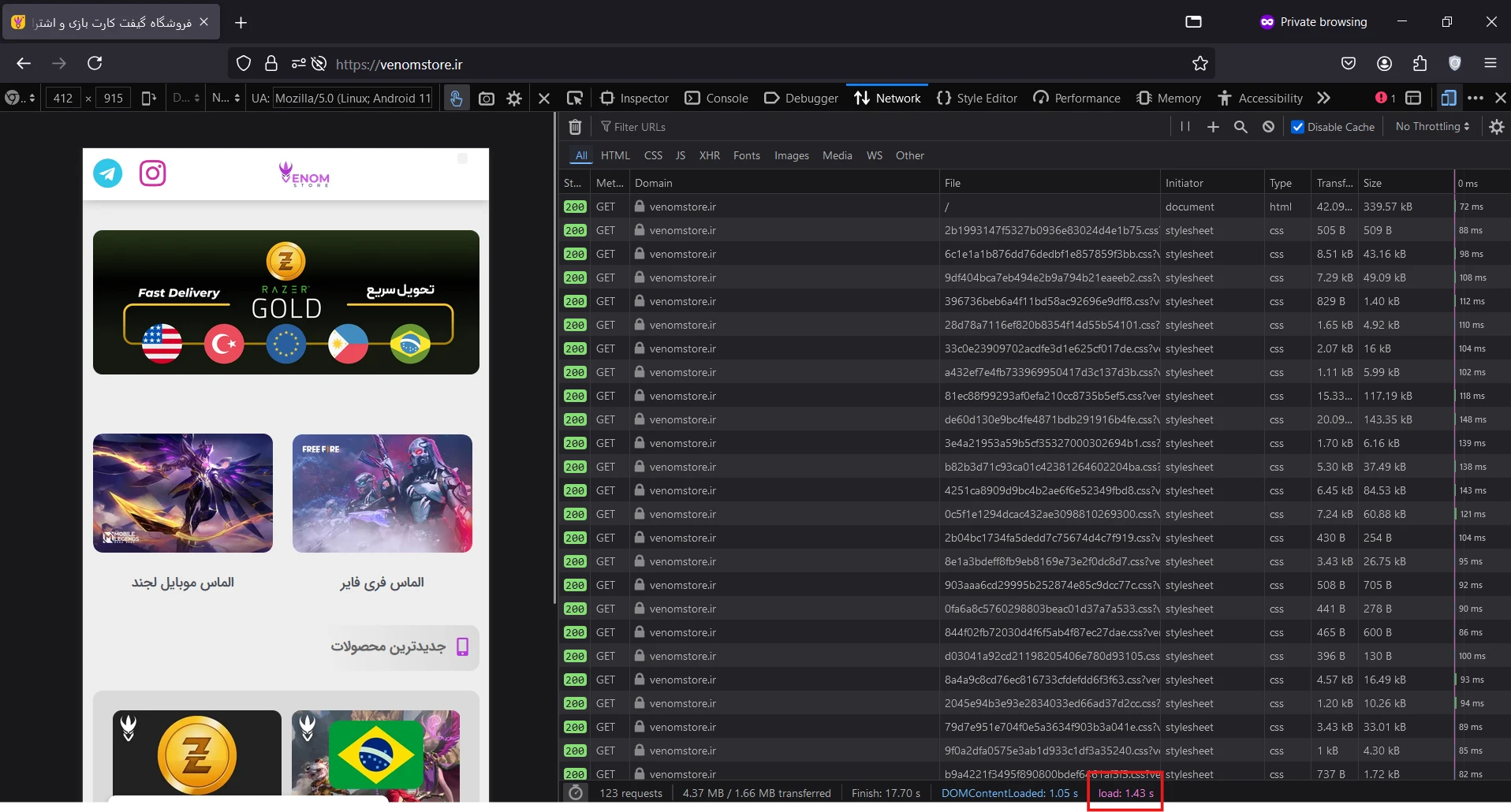1511x812 pixels.
Task: Toggle responsive design mode button
Action: point(1448,98)
